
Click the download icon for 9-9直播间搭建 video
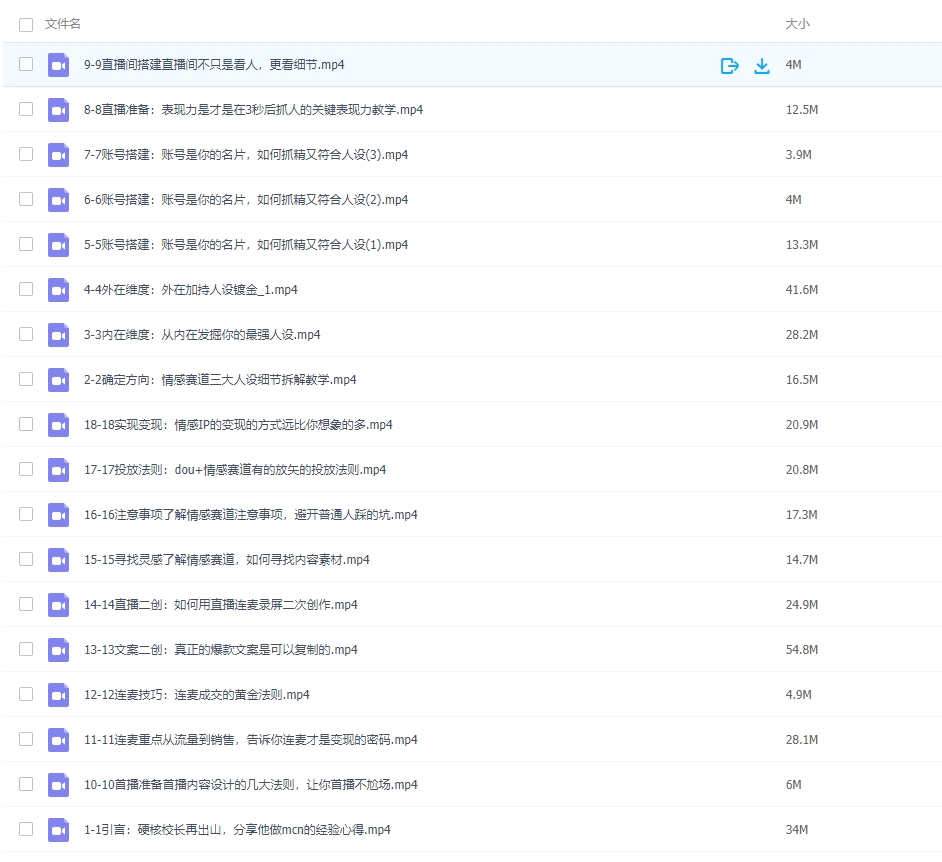click(762, 65)
